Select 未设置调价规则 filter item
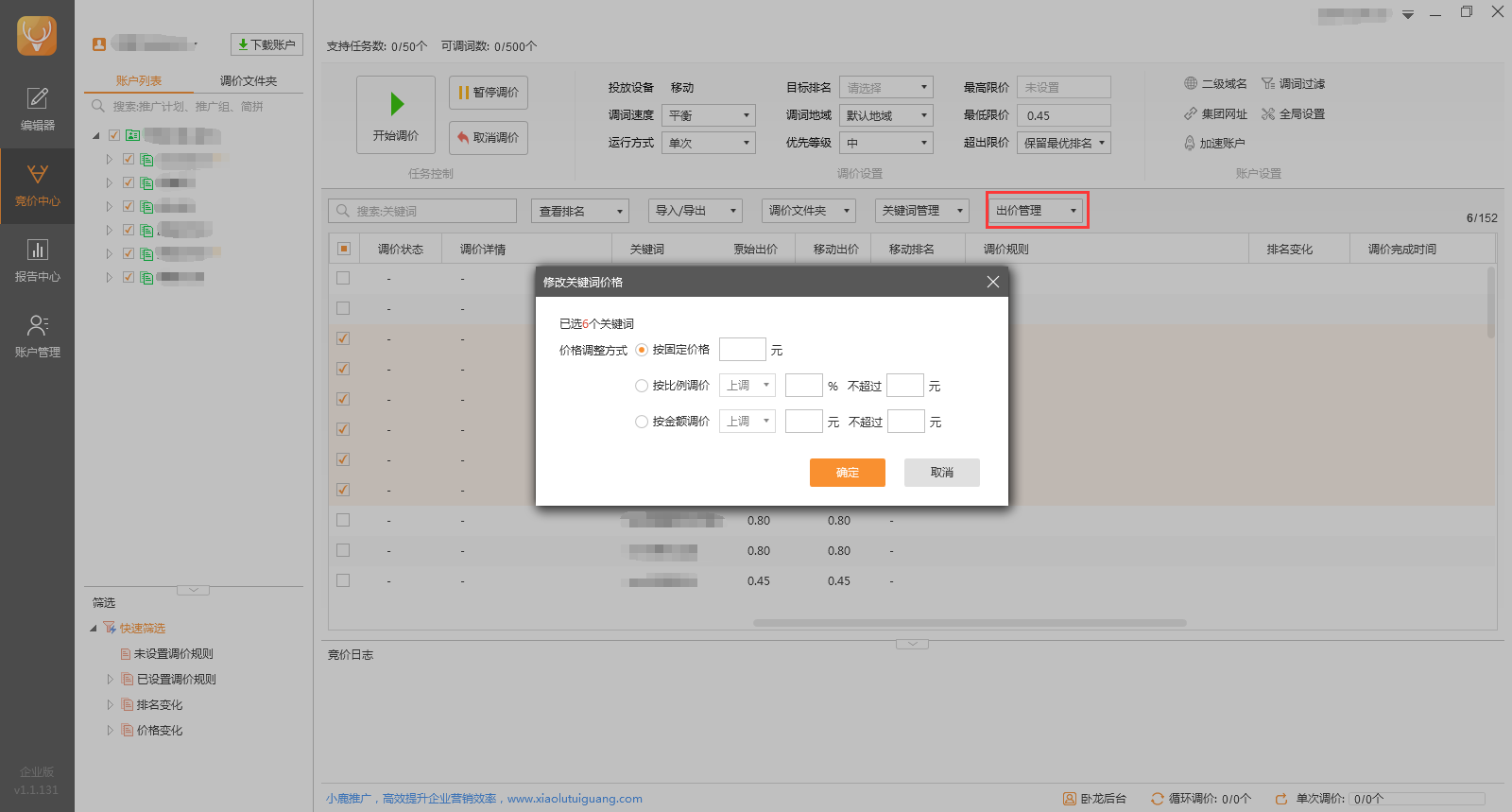Image resolution: width=1512 pixels, height=812 pixels. (166, 654)
